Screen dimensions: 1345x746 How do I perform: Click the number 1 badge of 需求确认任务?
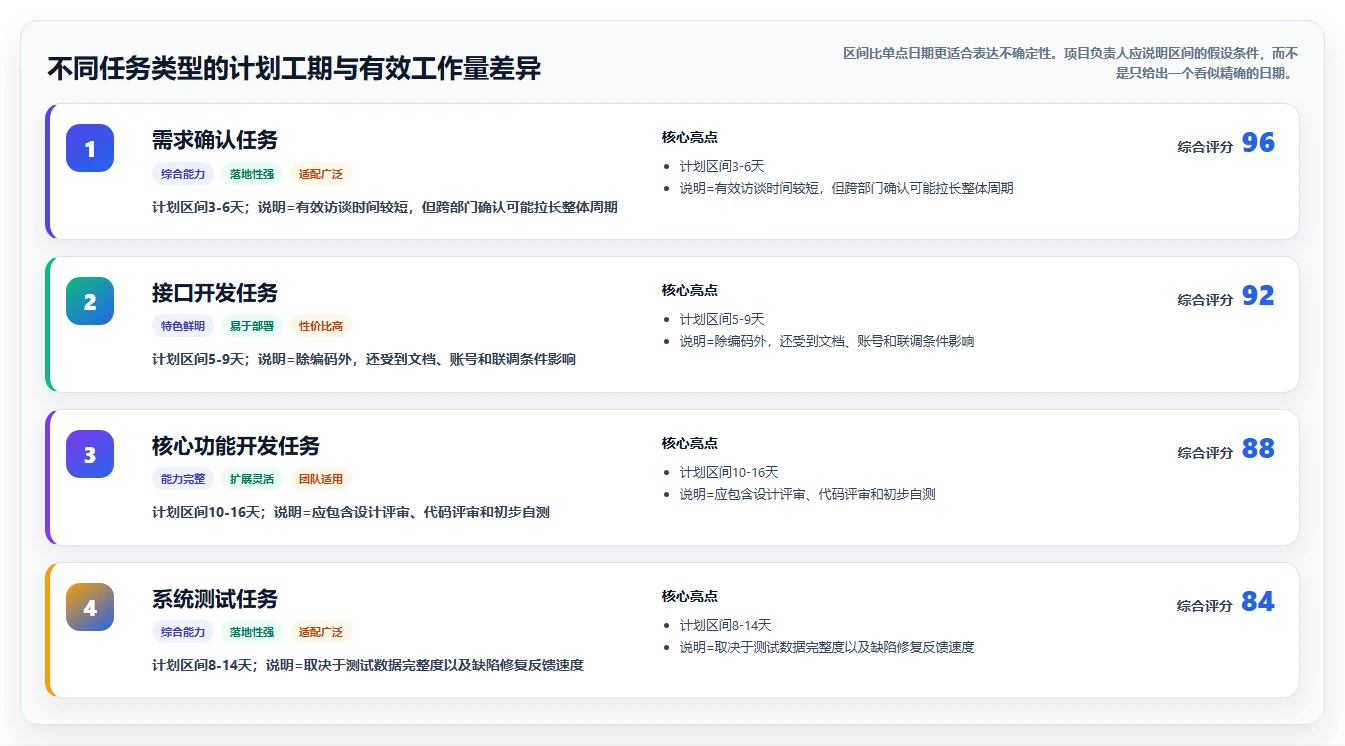tap(90, 148)
